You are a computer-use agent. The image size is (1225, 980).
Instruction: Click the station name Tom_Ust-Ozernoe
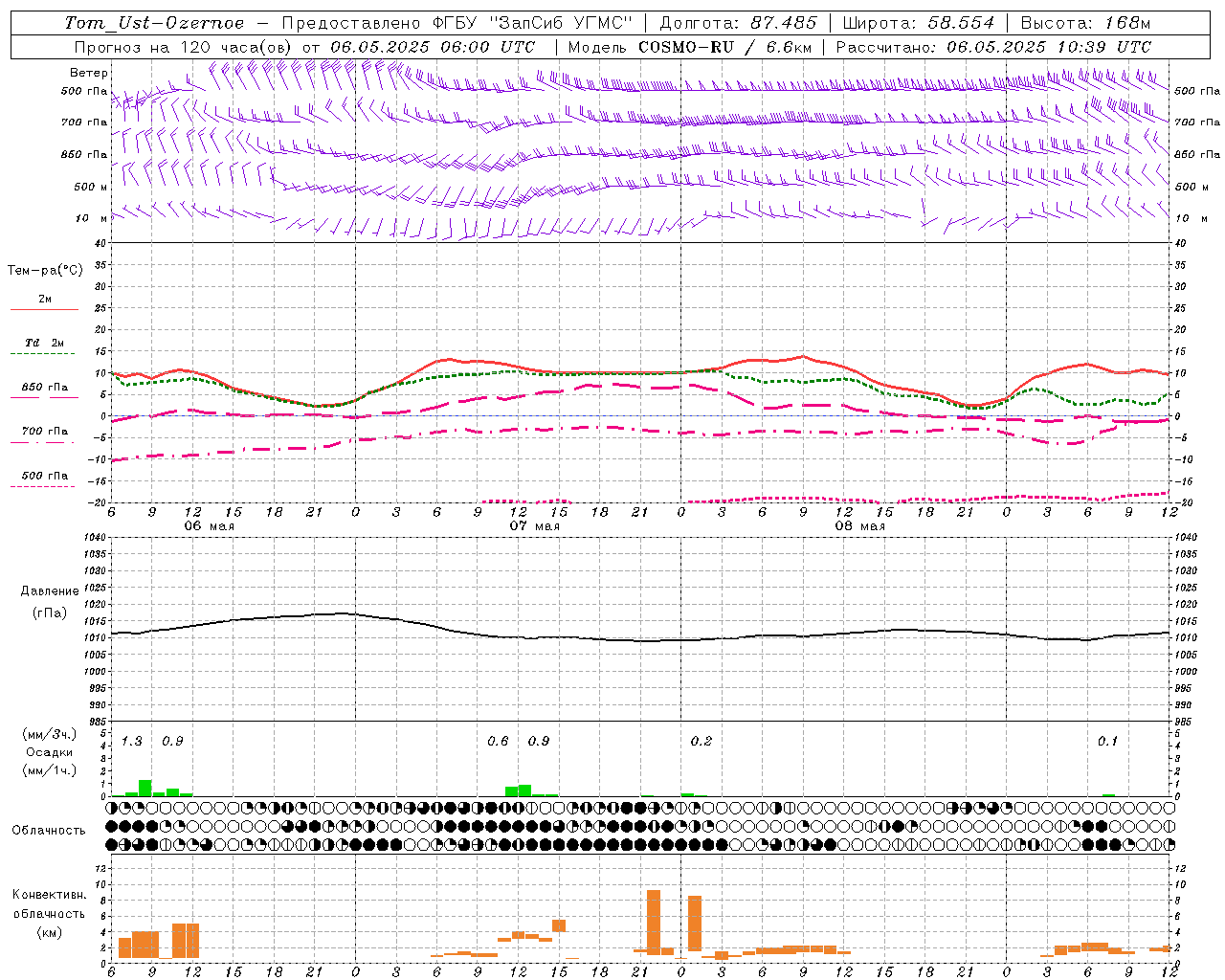[x=154, y=23]
